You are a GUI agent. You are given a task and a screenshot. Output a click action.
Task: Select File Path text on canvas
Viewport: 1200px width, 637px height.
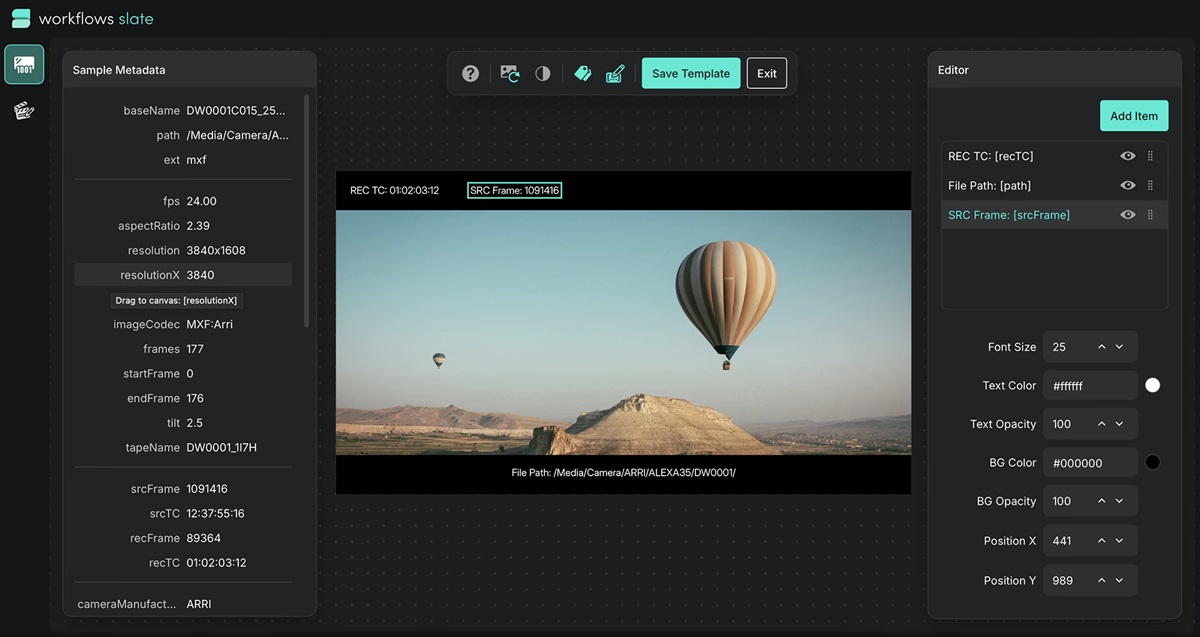click(623, 472)
